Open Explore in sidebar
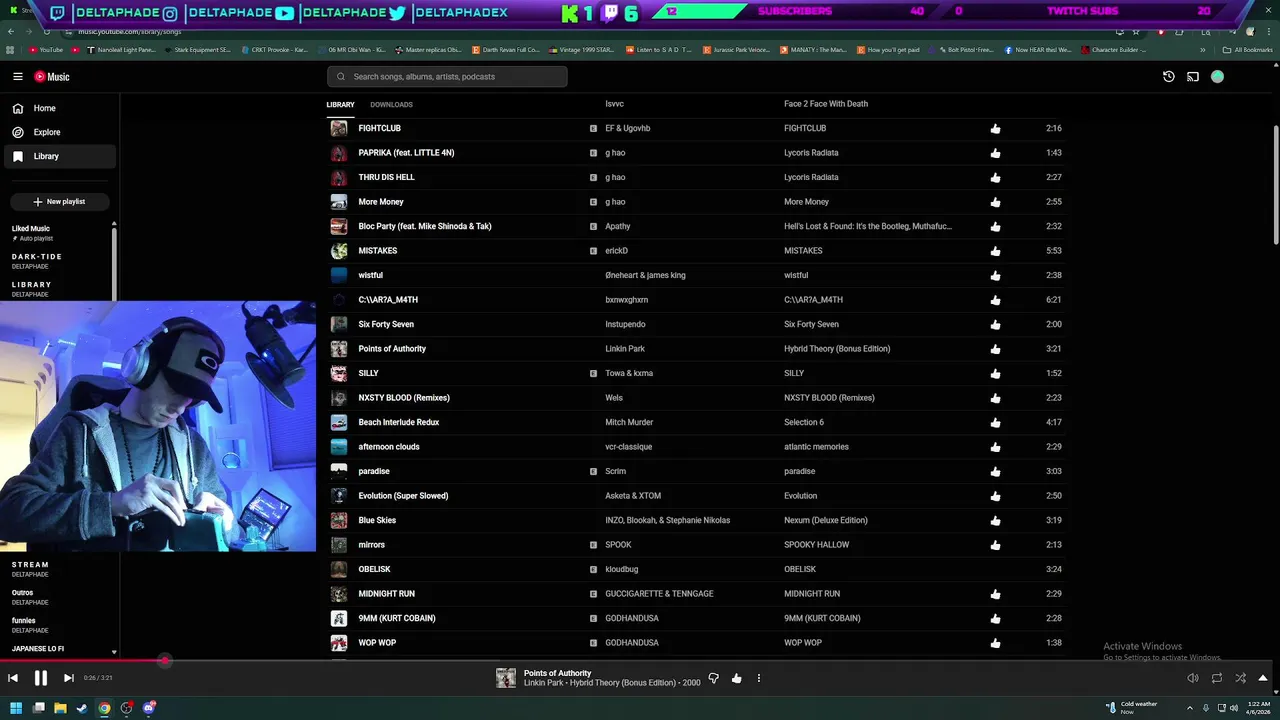 pos(58,132)
